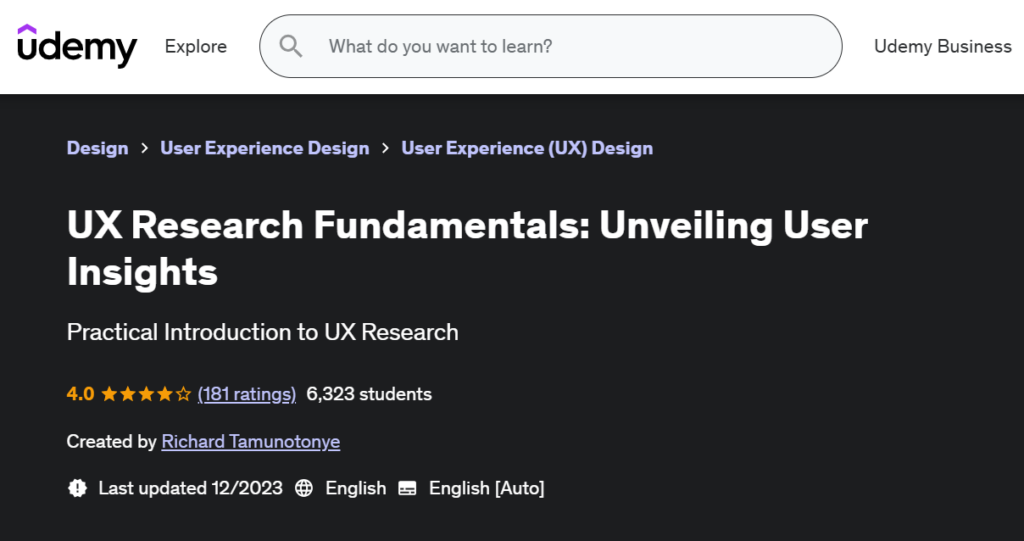The height and width of the screenshot is (541, 1024).
Task: Click the search magnifier icon
Action: [291, 46]
